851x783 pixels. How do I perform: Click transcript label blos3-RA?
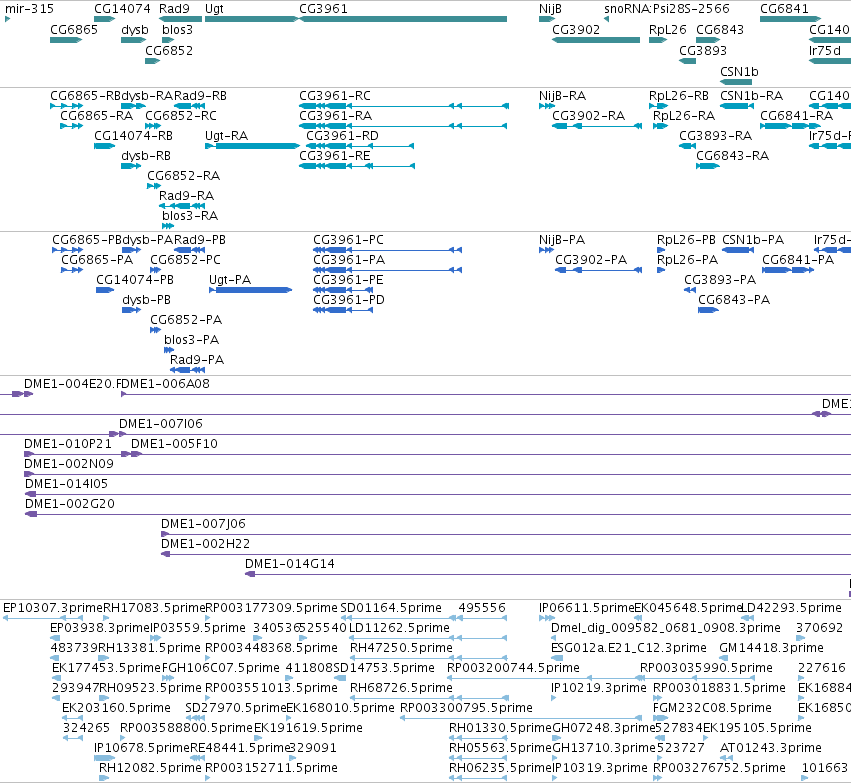pyautogui.click(x=190, y=215)
